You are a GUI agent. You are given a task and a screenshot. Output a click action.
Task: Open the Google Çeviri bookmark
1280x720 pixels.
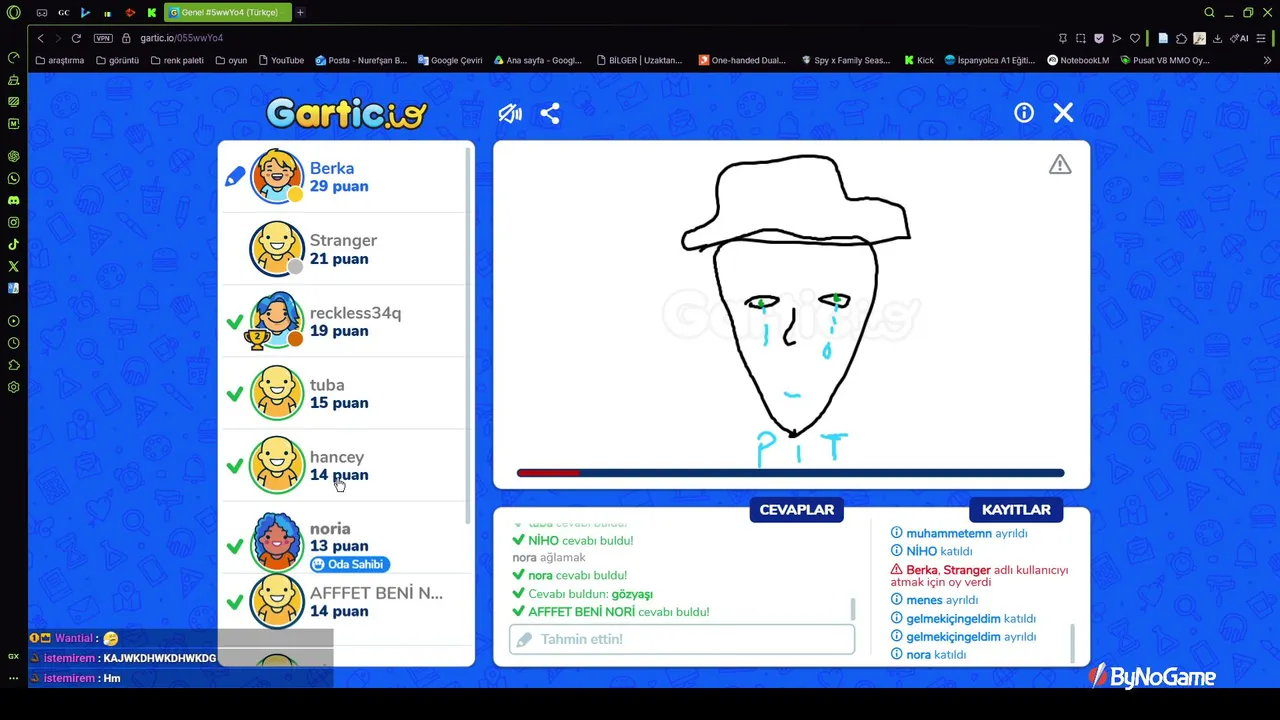tap(450, 60)
